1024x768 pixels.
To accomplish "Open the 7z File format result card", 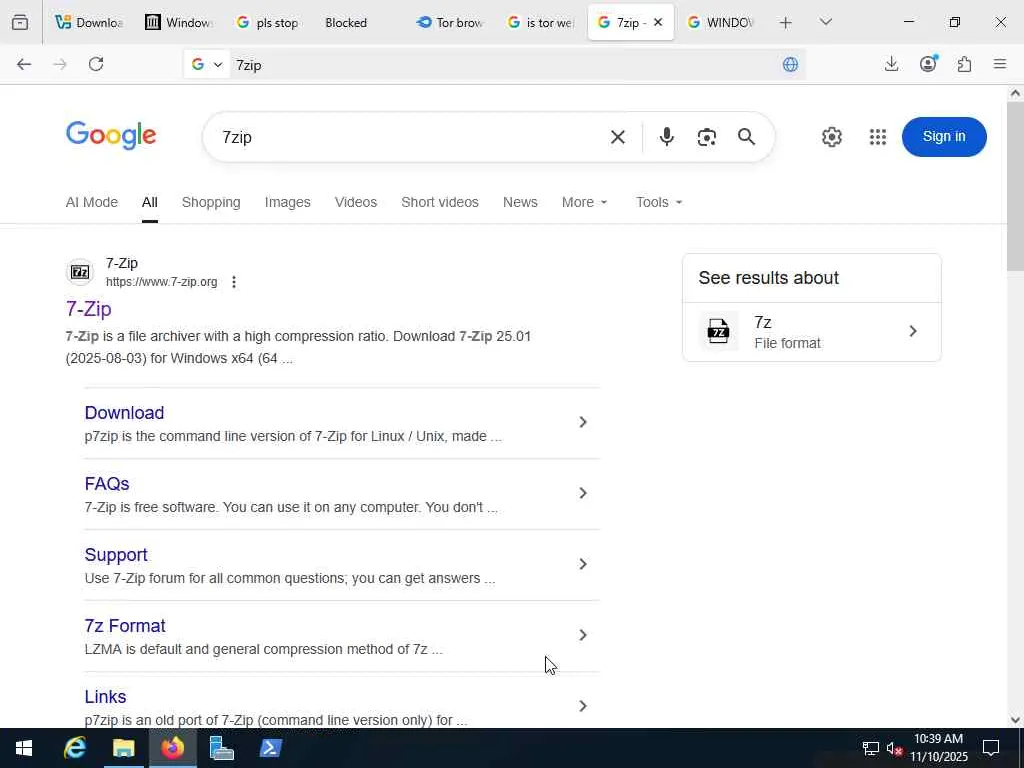I will click(x=811, y=332).
